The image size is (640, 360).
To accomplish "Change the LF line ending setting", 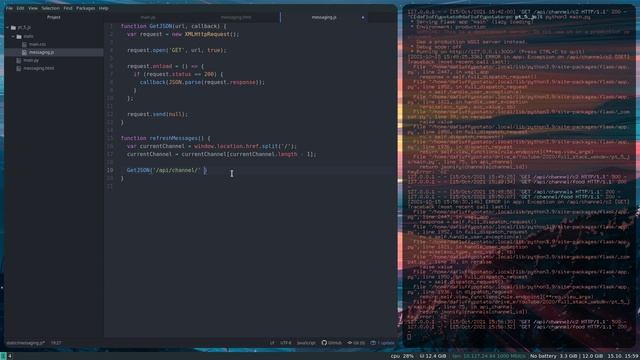I will pyautogui.click(x=272, y=343).
